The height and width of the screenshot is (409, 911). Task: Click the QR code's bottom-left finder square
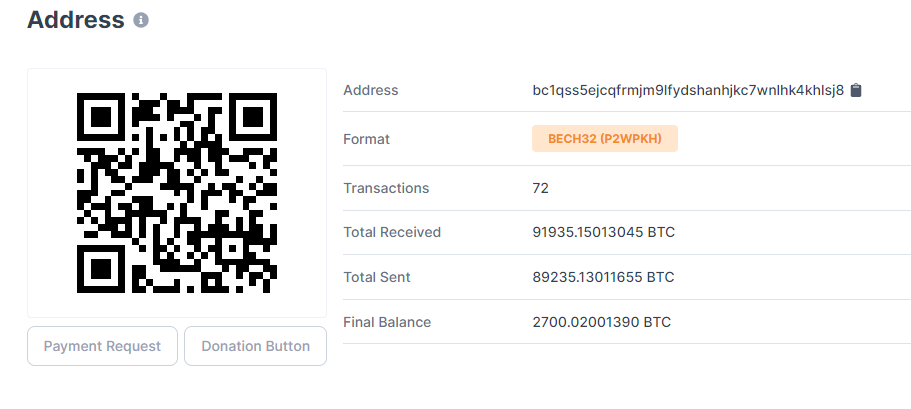coord(101,269)
